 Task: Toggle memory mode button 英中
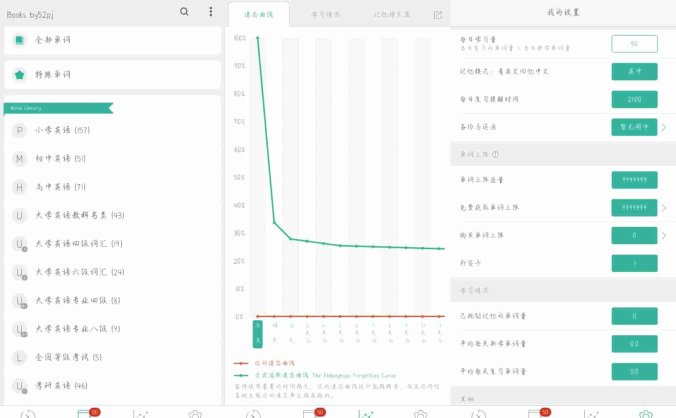[634, 72]
